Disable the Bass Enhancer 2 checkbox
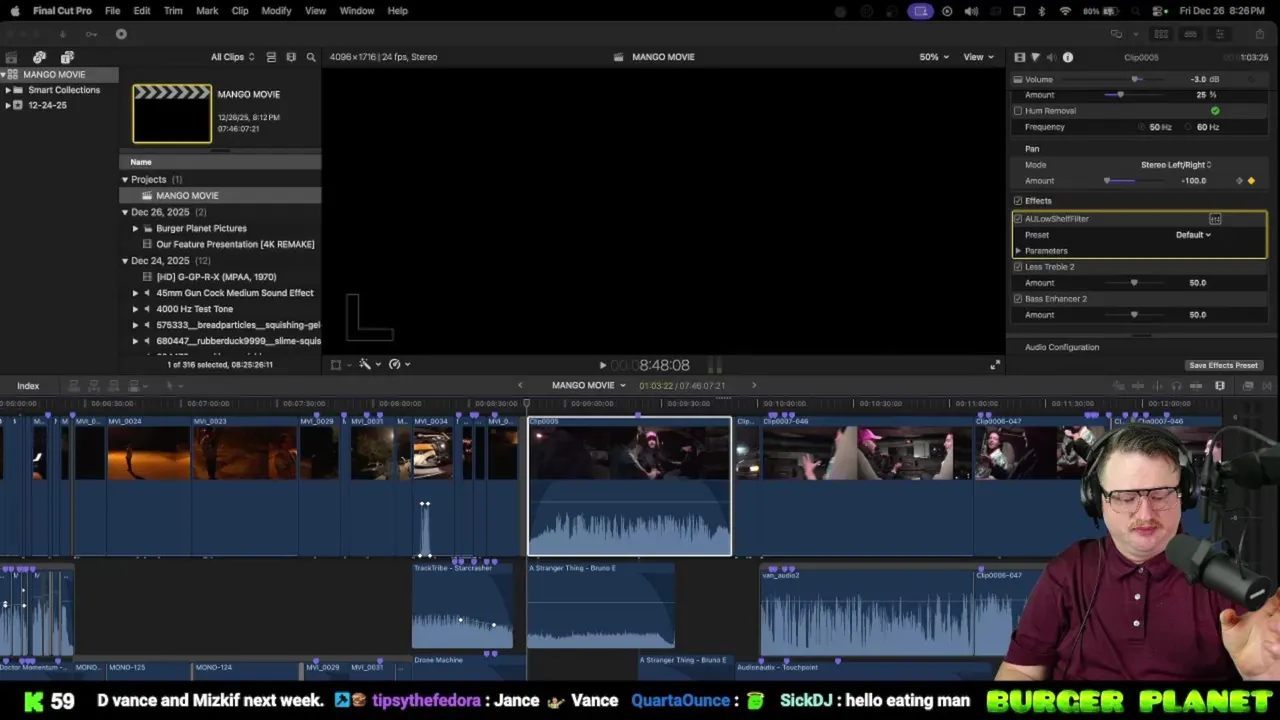The width and height of the screenshot is (1280, 720). pos(1018,299)
